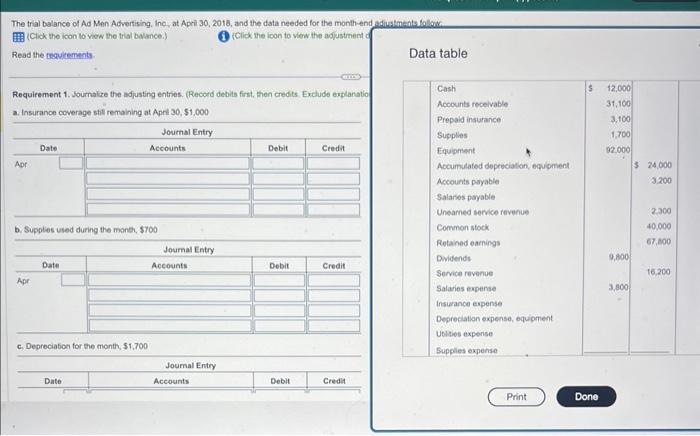Screen dimensions: 700x436
Task: Select the 92,000 Equipment debit value
Action: pos(618,150)
